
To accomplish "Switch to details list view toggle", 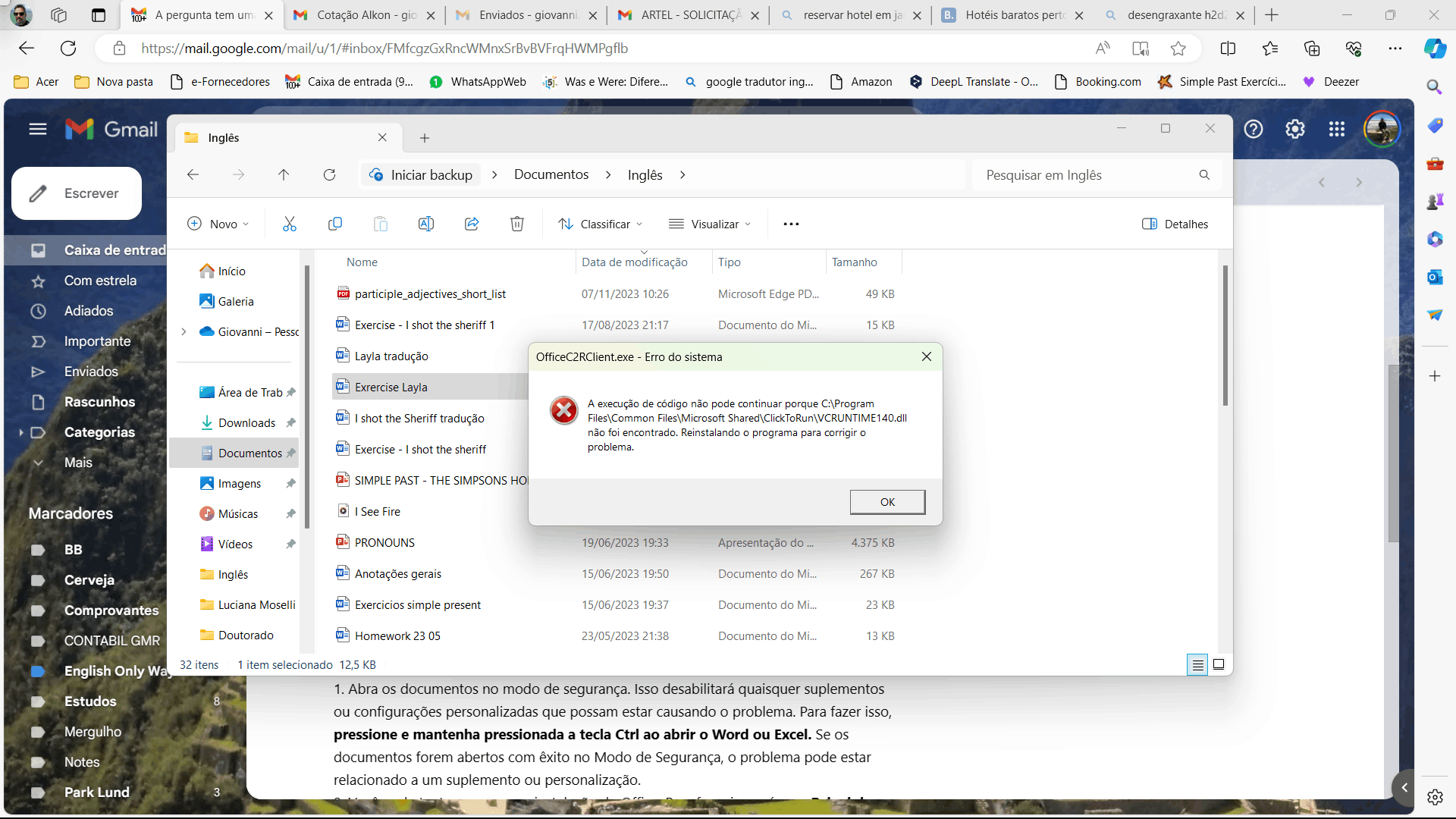I will (x=1197, y=665).
